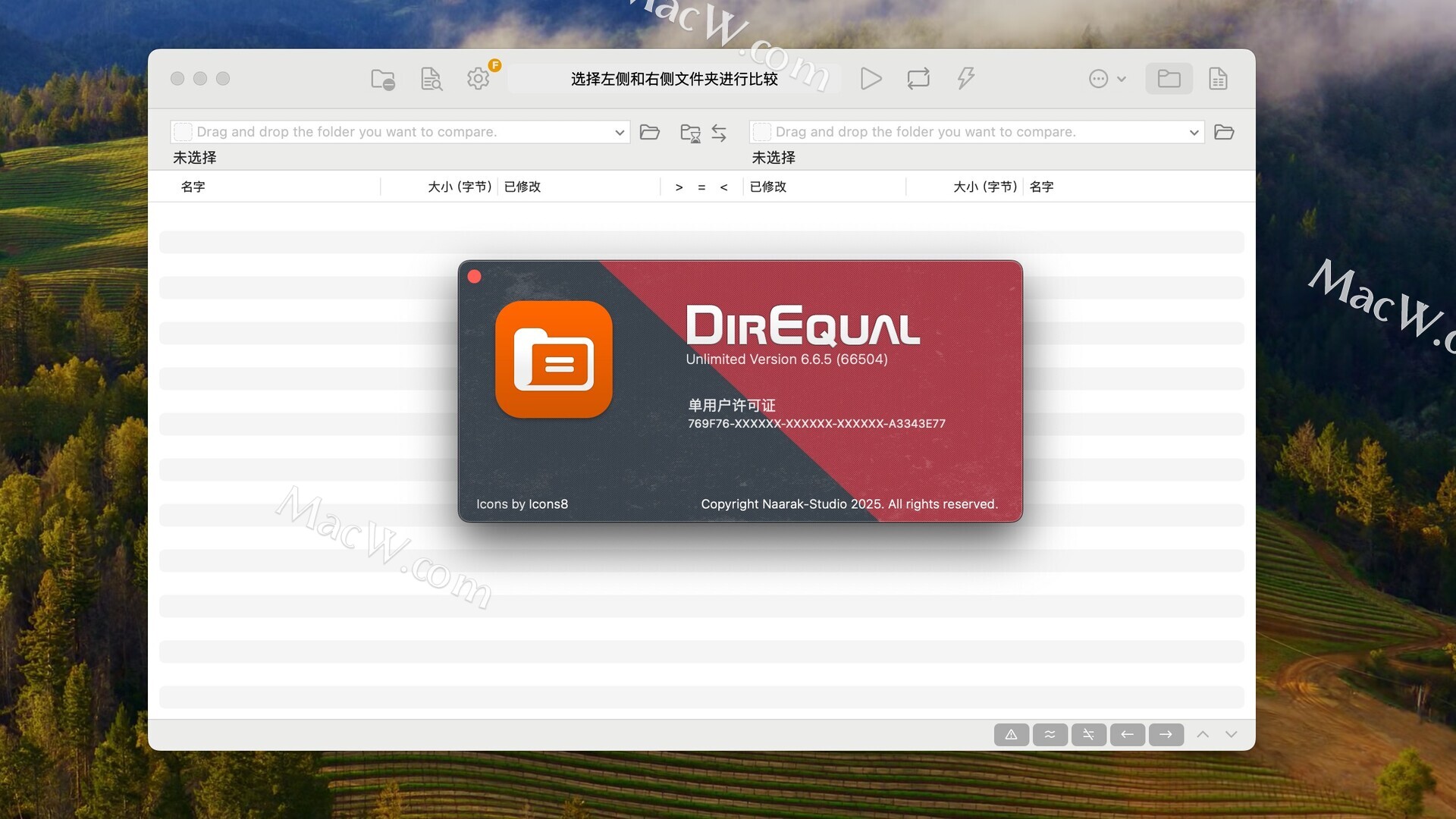Browse for the left folder
Viewport: 1456px width, 819px height.
[x=650, y=132]
